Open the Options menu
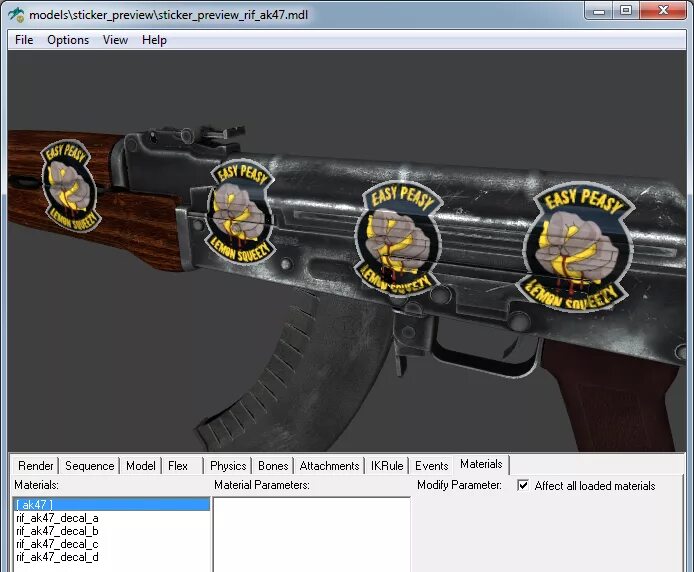The width and height of the screenshot is (694, 572). pos(68,40)
